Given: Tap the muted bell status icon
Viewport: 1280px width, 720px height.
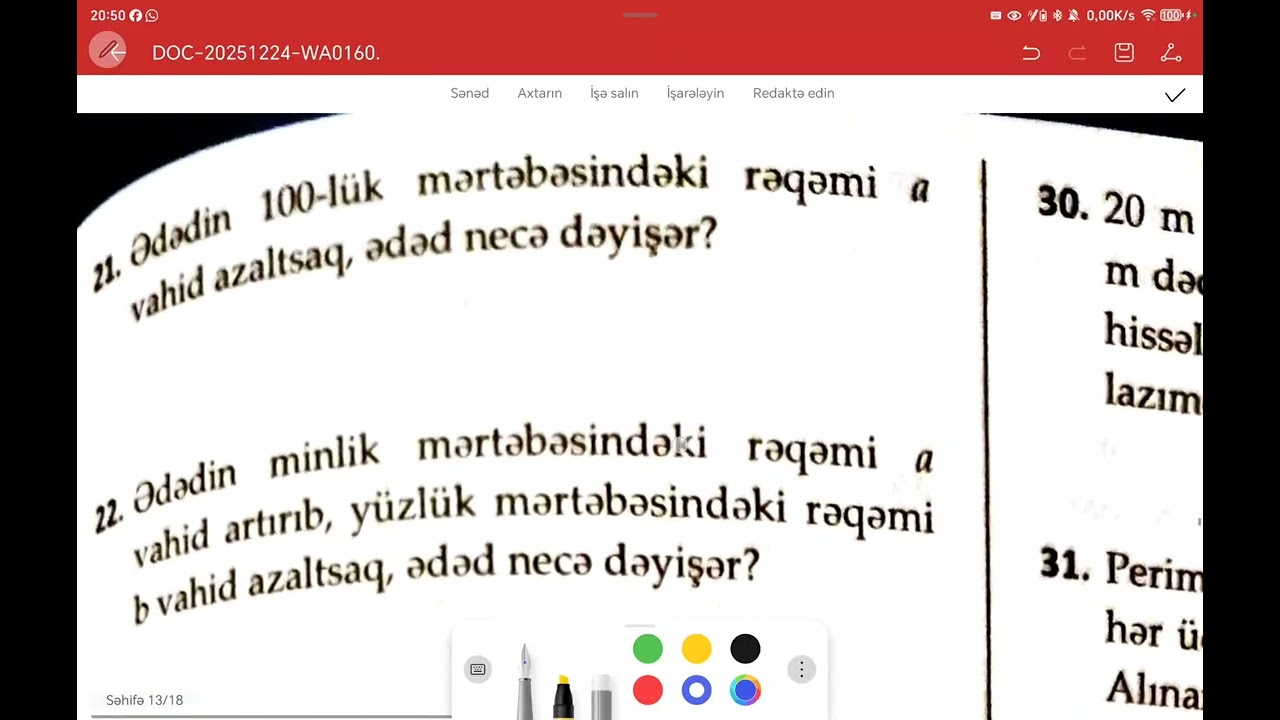Looking at the screenshot, I should tap(1074, 15).
